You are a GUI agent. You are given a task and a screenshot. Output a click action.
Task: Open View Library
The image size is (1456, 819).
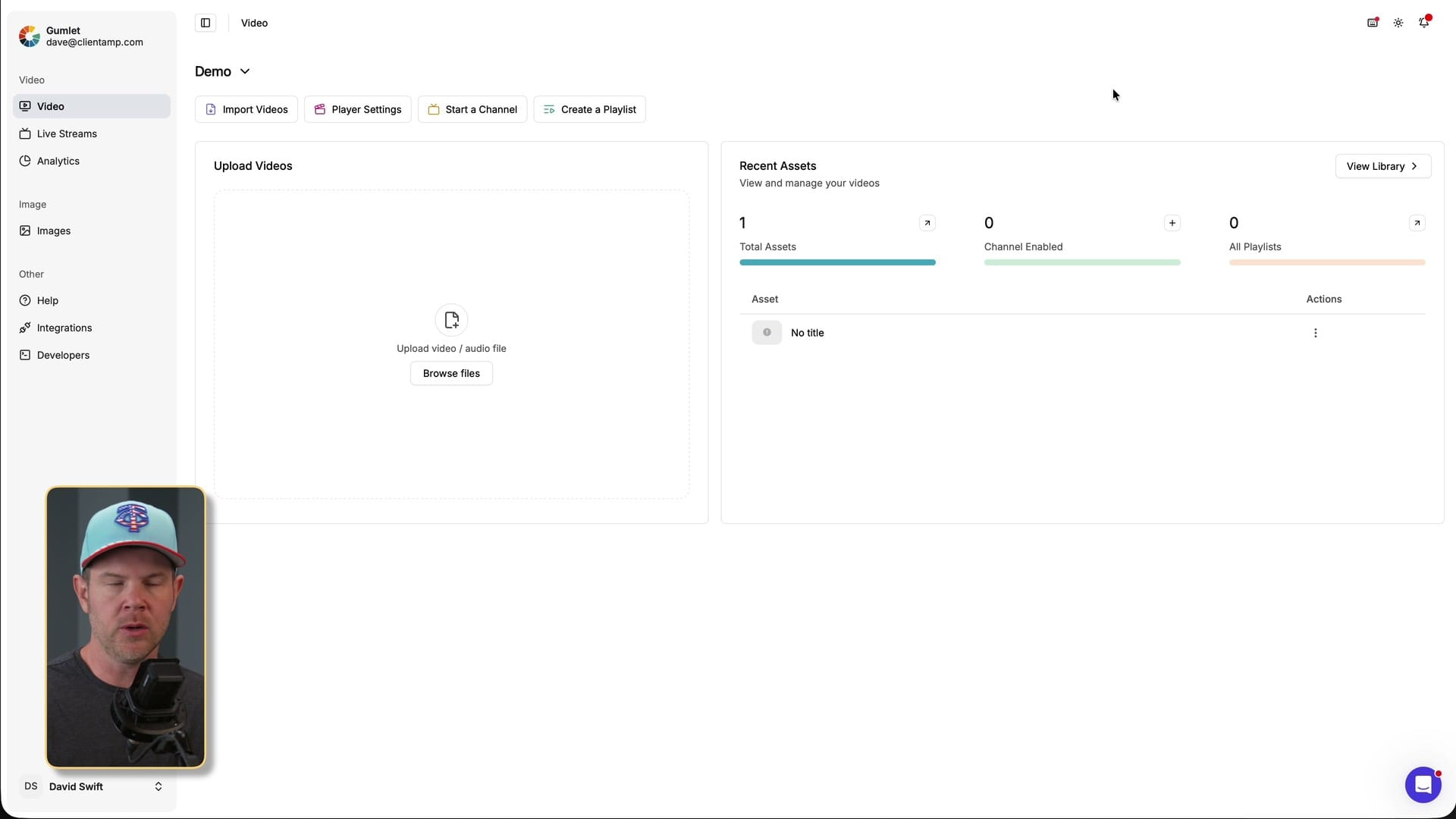[x=1382, y=166]
